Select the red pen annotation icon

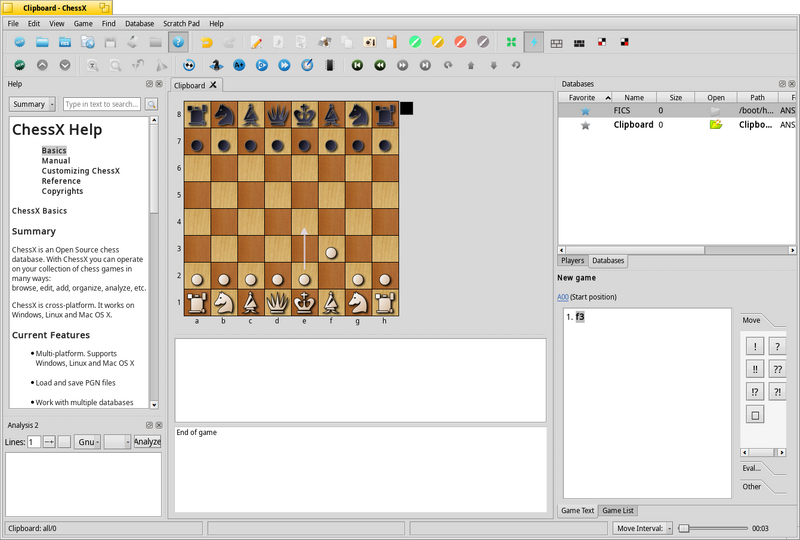pyautogui.click(x=460, y=42)
